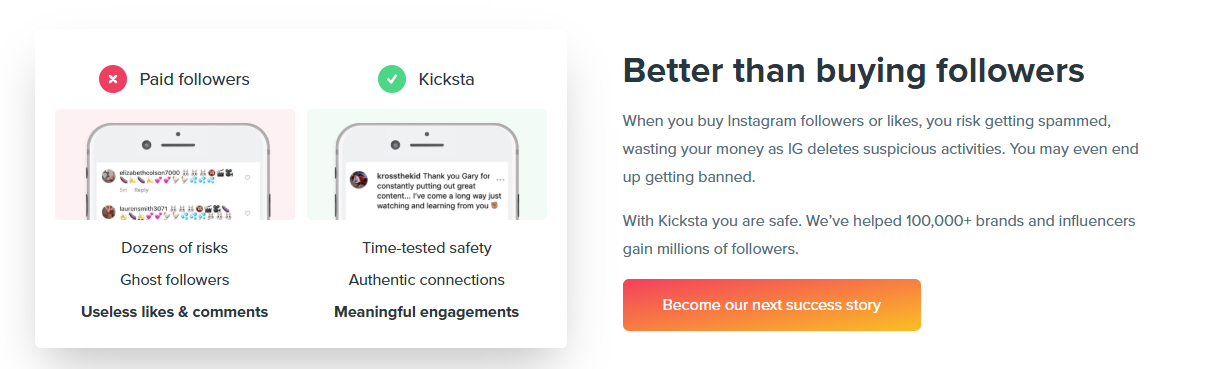Click the Kicksta column label
The image size is (1208, 369).
(446, 79)
